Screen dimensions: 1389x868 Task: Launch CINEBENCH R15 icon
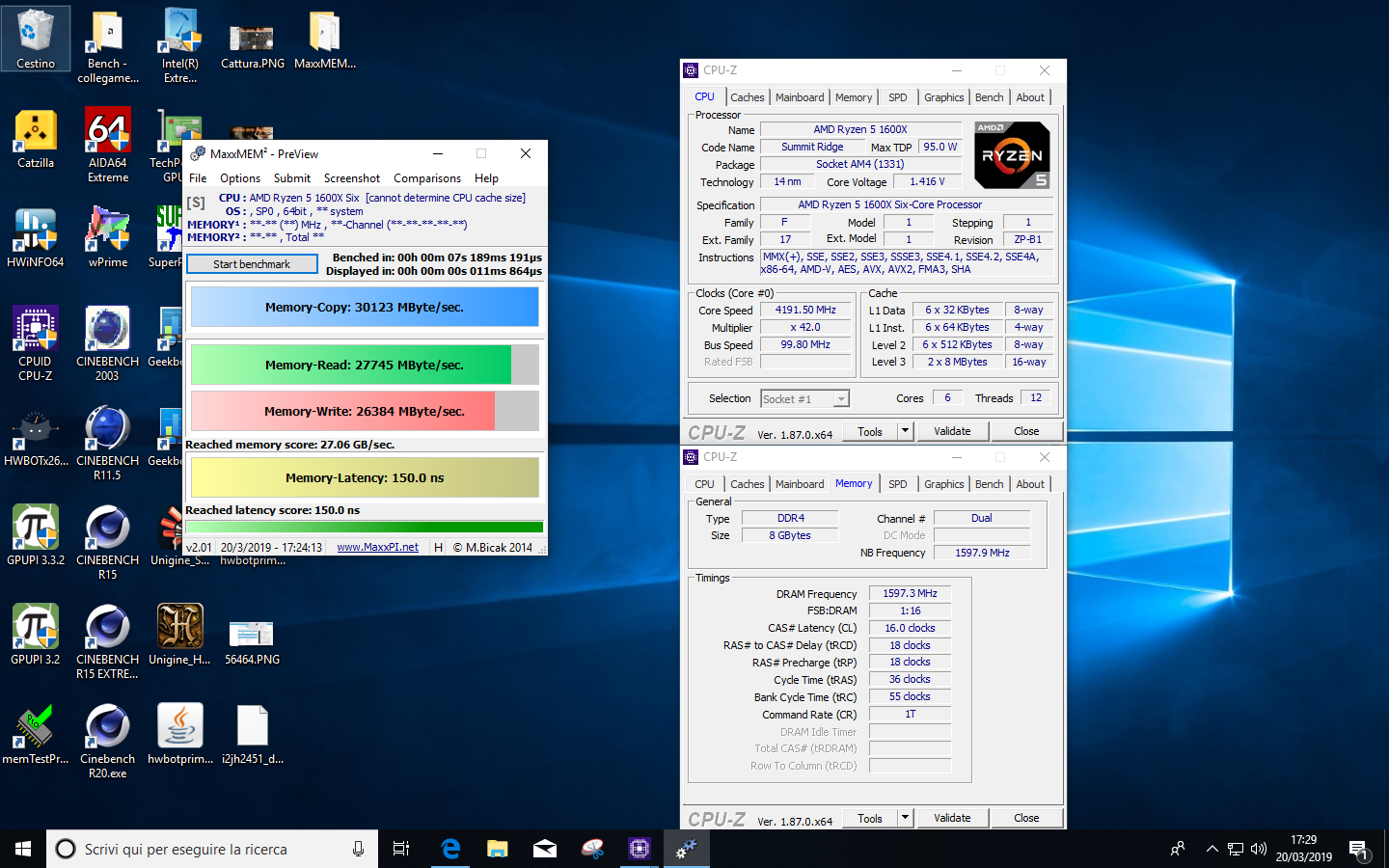[108, 543]
